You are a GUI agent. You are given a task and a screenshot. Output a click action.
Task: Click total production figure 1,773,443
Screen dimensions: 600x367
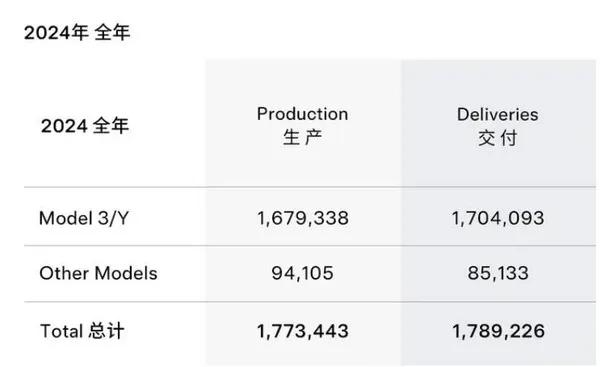pos(302,331)
